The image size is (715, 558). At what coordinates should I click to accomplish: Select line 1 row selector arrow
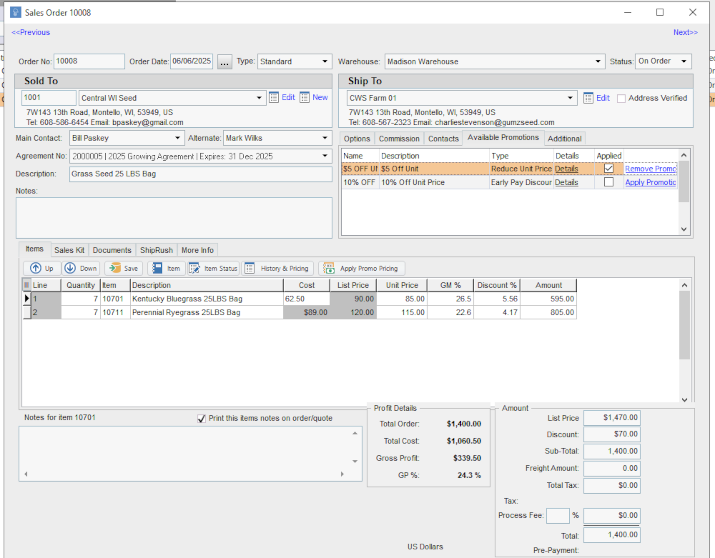[27, 299]
